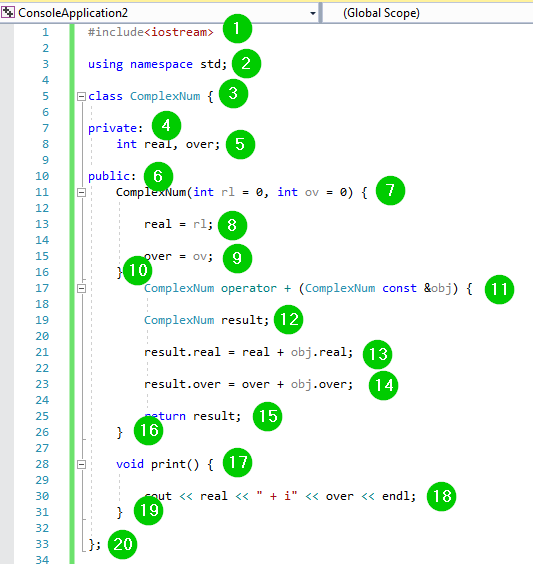This screenshot has height=564, width=533.
Task: Click the ComplexNum result declaration
Action: [206, 320]
